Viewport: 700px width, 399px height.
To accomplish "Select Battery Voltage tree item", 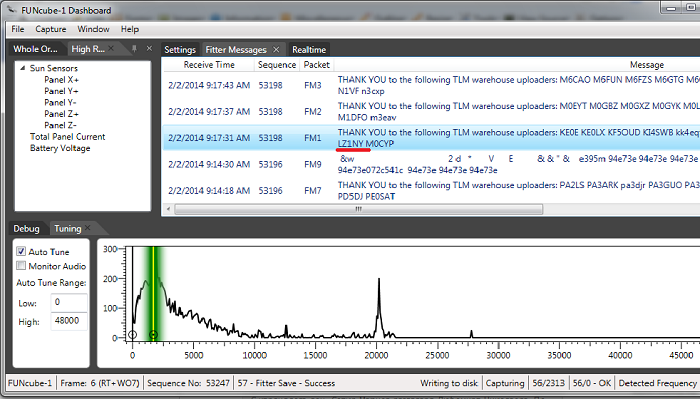I will 60,148.
